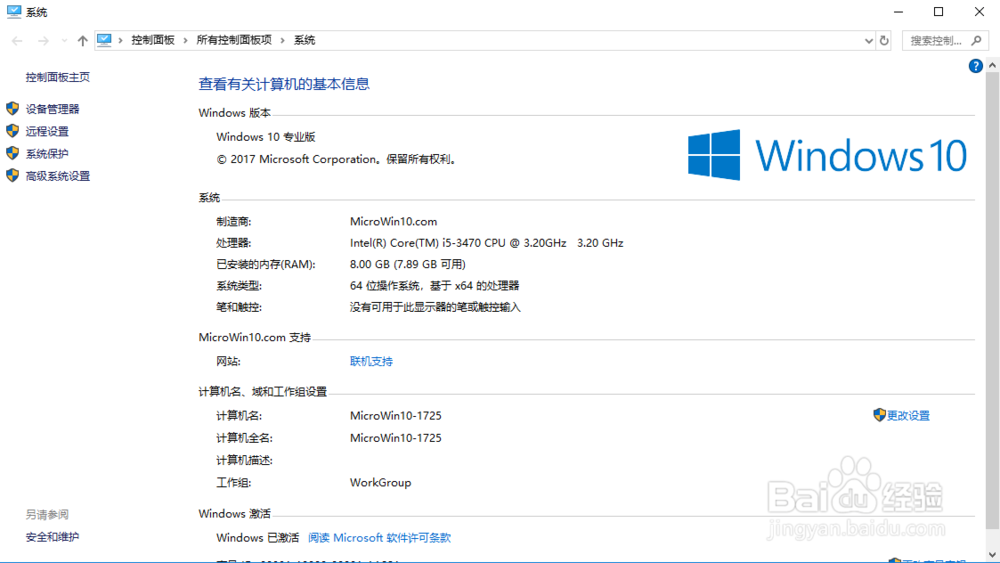Select 控制面板 in the address breadcrumb
This screenshot has width=1000, height=563.
click(153, 40)
